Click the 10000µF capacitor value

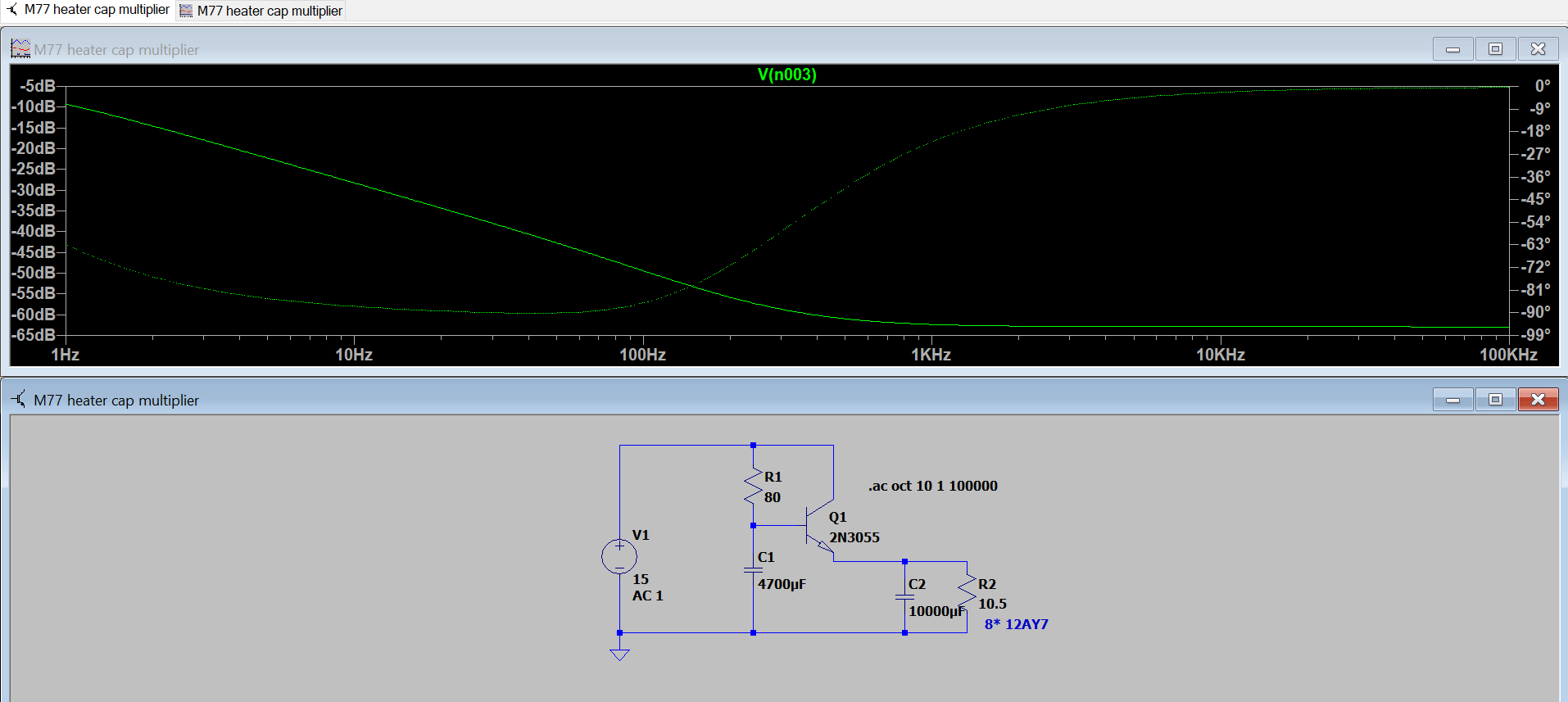[x=937, y=611]
